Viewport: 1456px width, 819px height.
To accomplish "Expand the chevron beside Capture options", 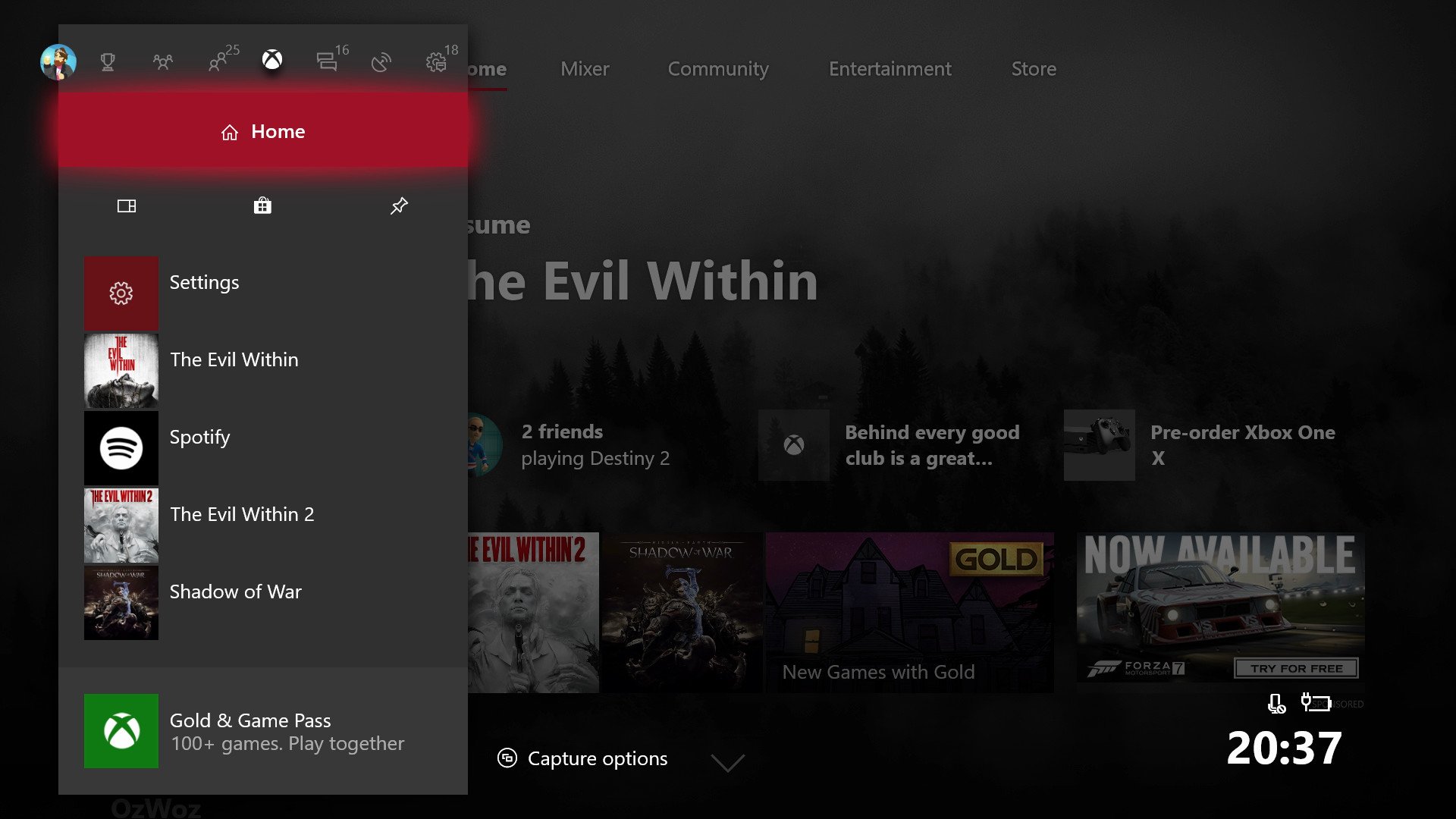I will [x=728, y=762].
